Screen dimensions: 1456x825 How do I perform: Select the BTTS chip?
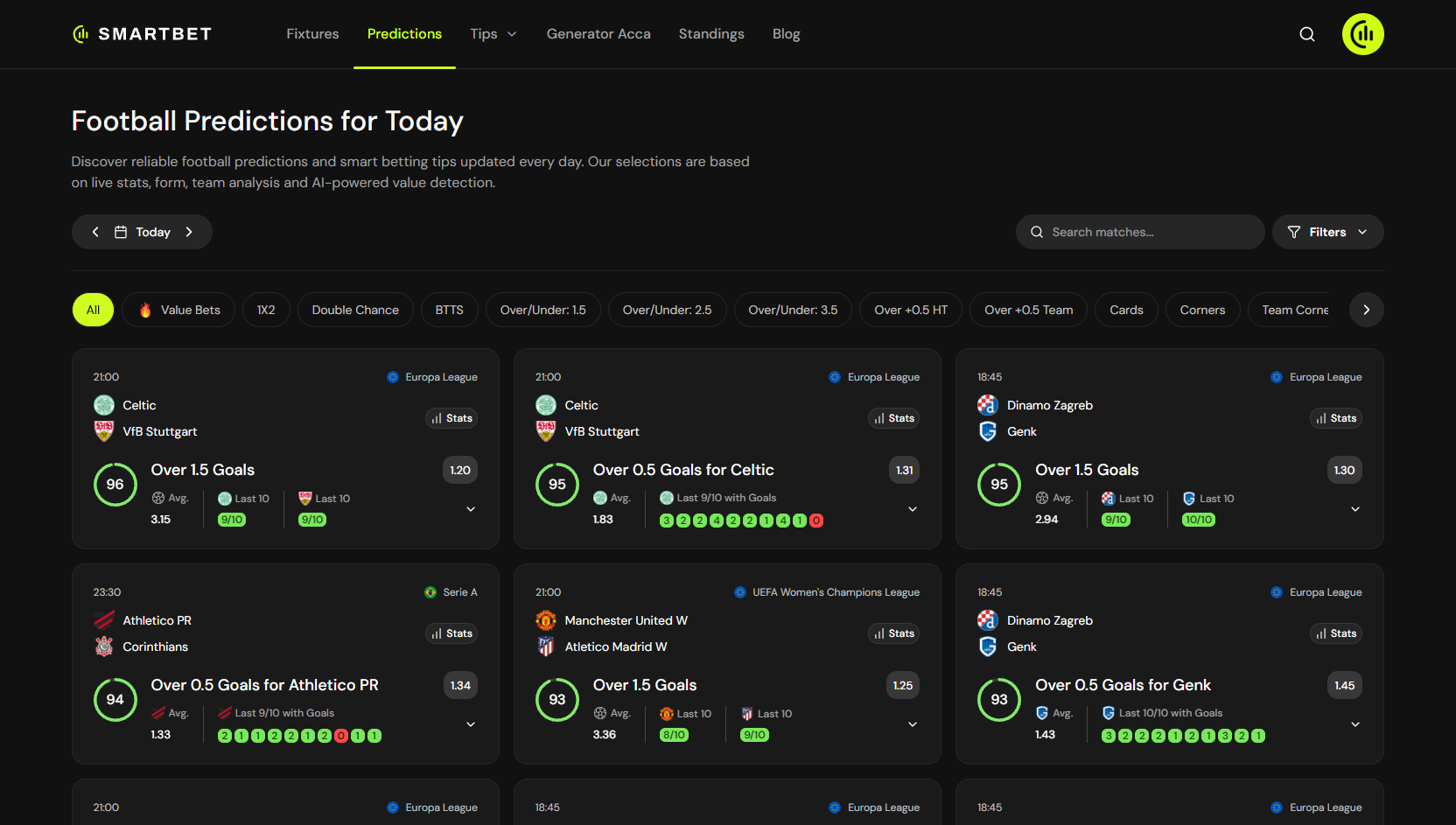point(450,310)
